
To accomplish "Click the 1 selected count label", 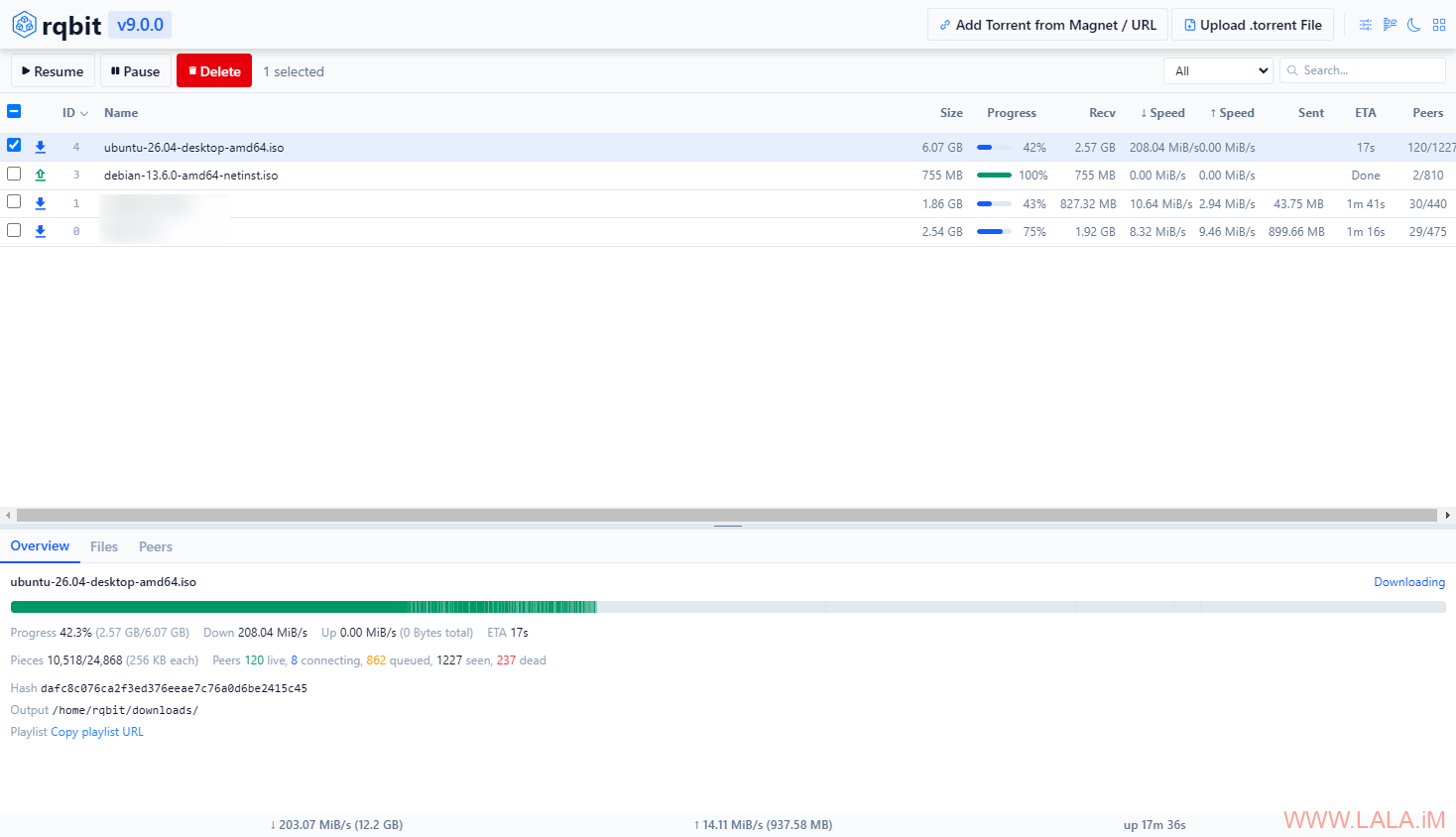I will [294, 71].
